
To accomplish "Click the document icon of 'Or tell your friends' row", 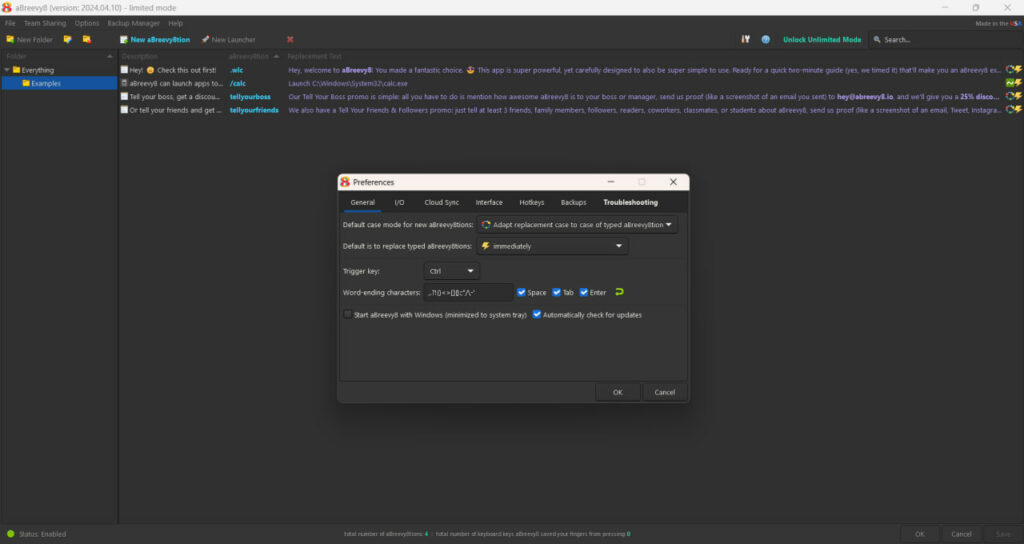I will pos(124,110).
